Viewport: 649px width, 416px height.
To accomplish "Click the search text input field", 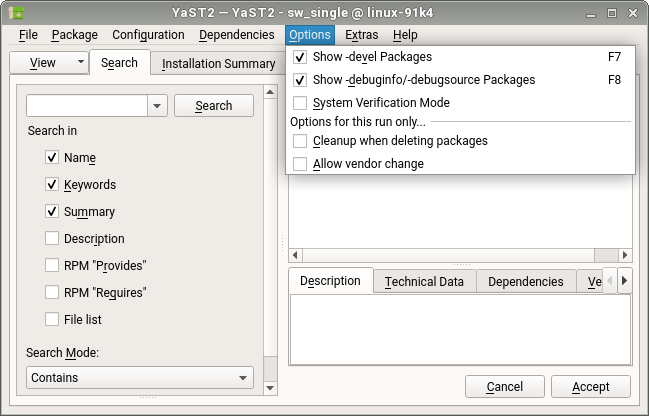I will (87, 106).
